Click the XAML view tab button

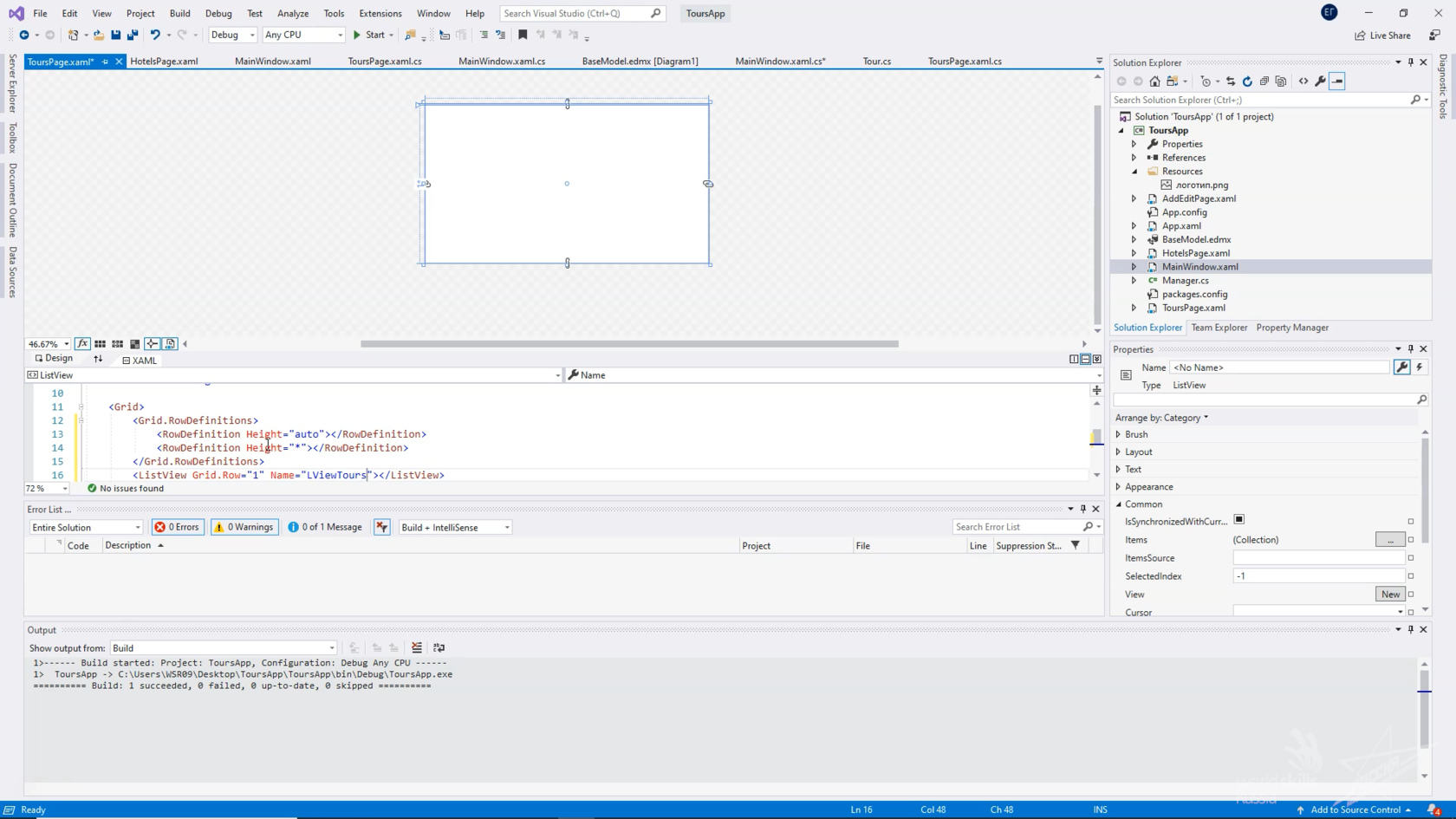tap(140, 361)
